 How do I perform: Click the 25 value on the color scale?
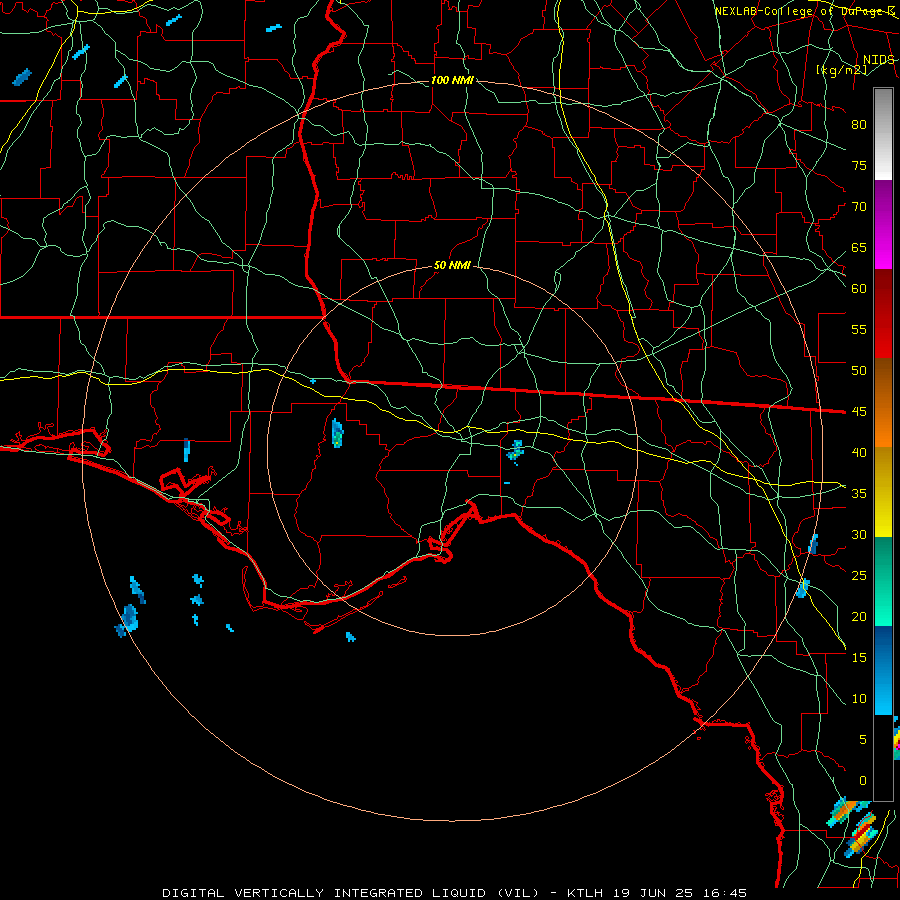(859, 576)
